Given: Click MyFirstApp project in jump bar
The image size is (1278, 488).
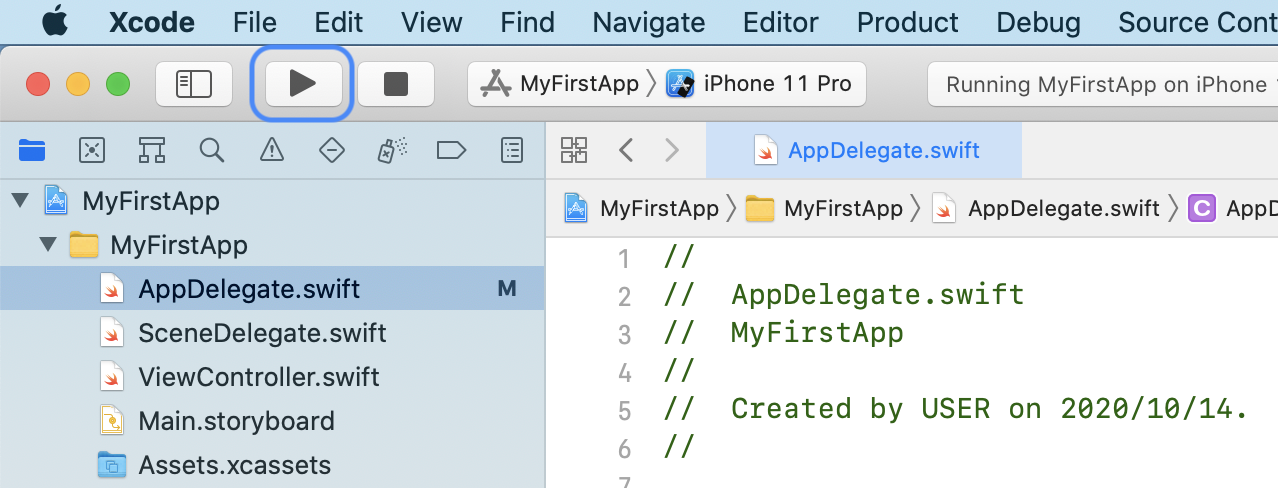Looking at the screenshot, I should click(641, 208).
